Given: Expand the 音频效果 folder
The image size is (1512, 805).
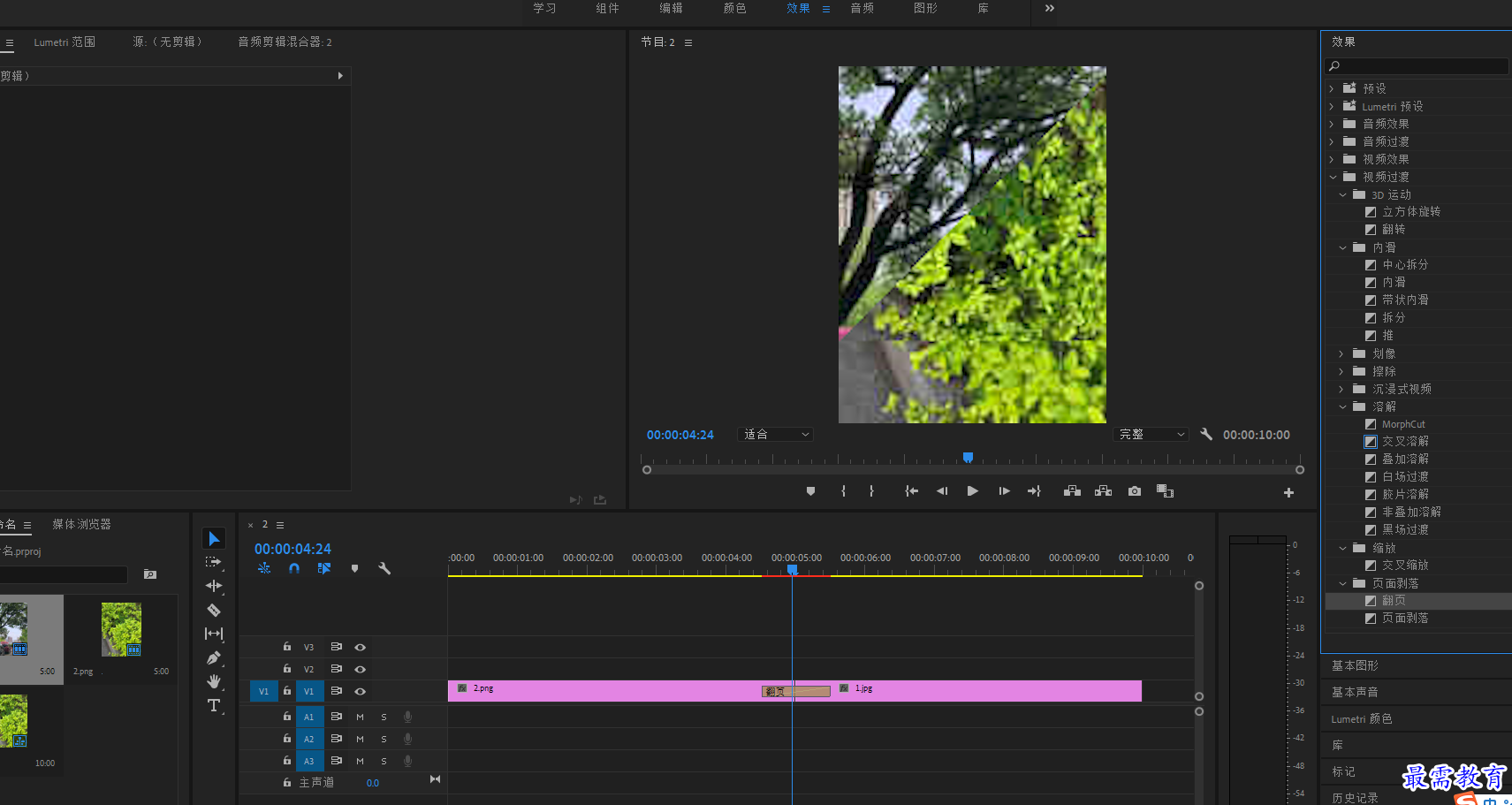Looking at the screenshot, I should coord(1332,124).
